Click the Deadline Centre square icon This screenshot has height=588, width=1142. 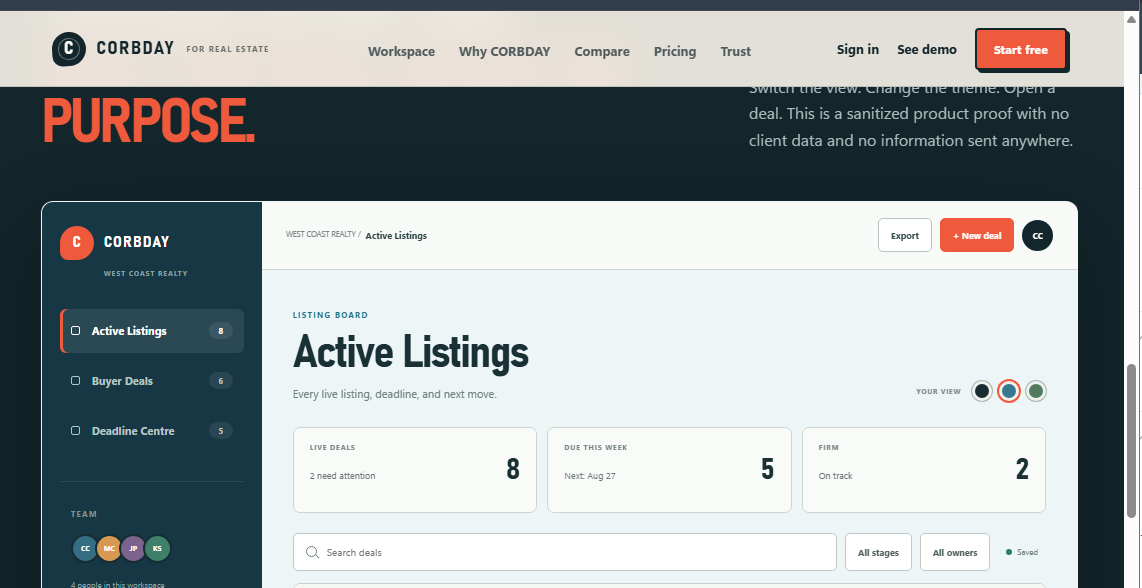pyautogui.click(x=75, y=431)
